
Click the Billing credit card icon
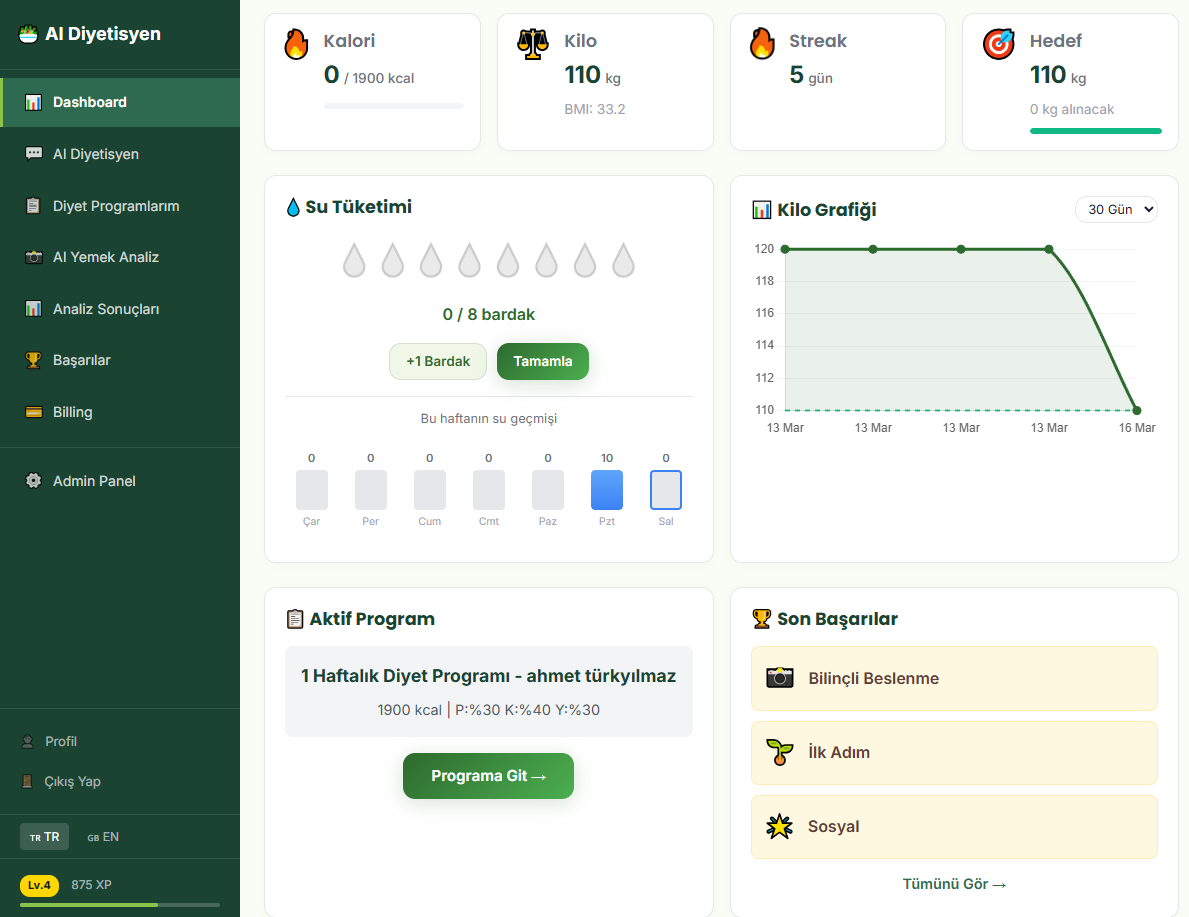point(33,412)
